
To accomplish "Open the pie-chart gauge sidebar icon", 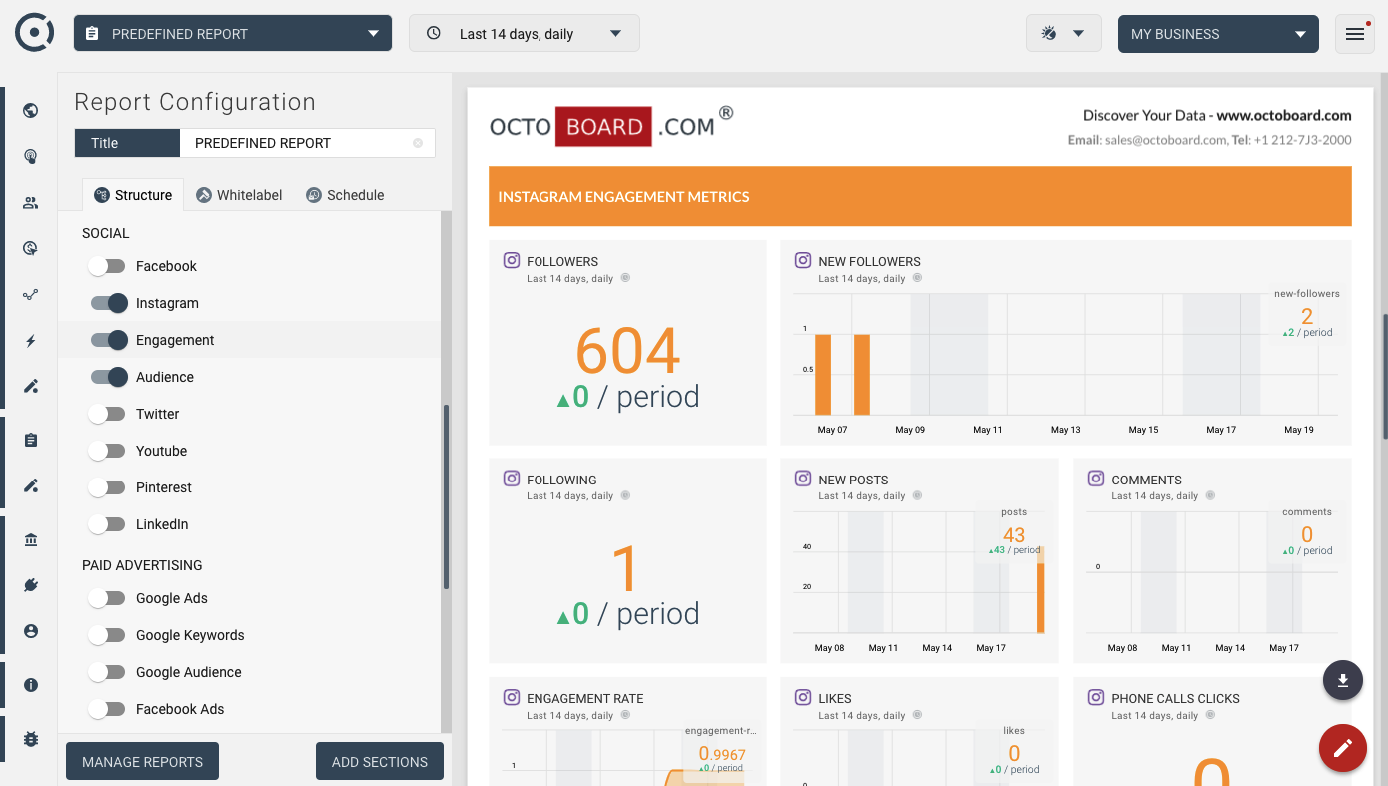I will [x=31, y=248].
